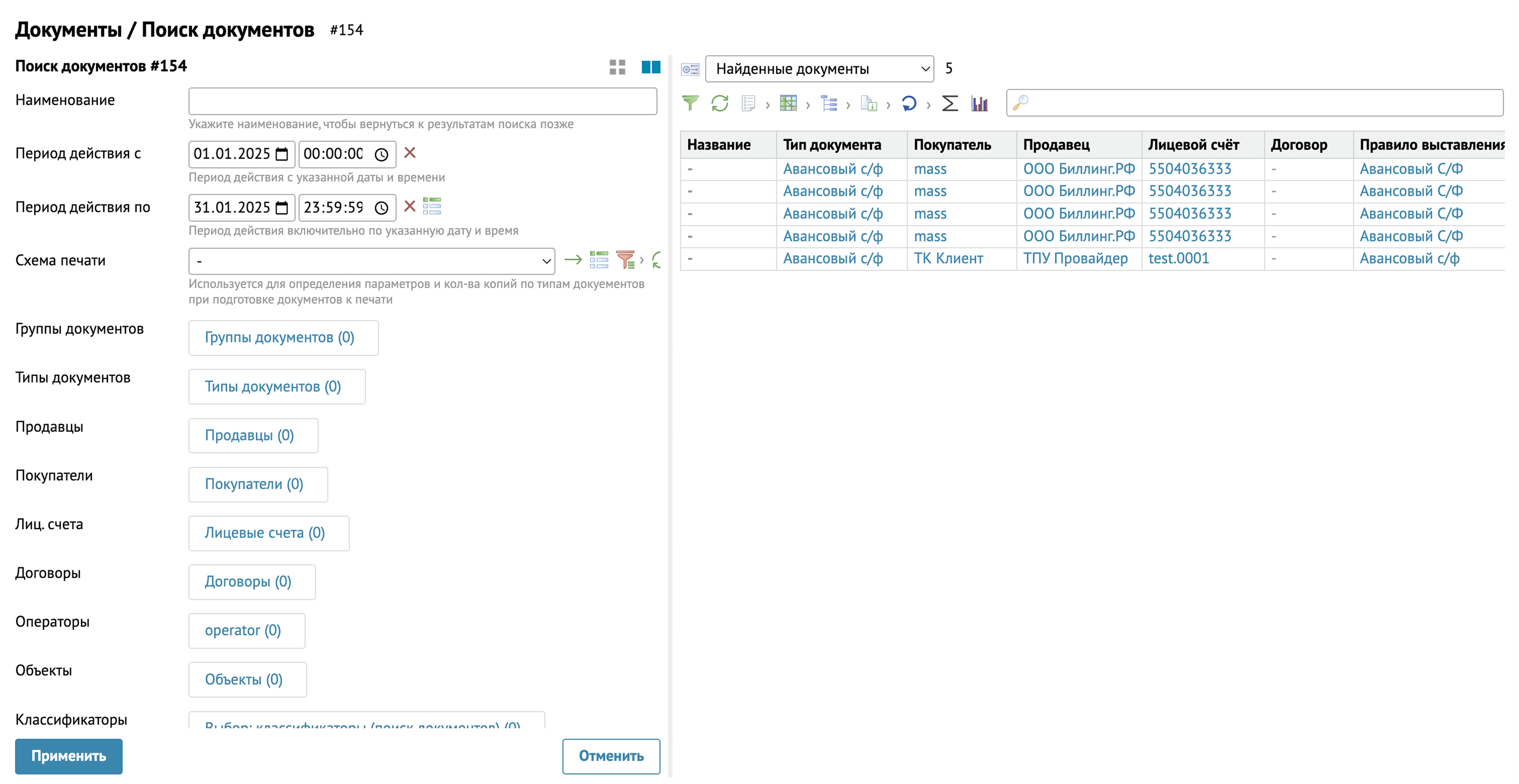Expand the chevron after the table grid icon
Image resolution: width=1519 pixels, height=784 pixels.
808,106
